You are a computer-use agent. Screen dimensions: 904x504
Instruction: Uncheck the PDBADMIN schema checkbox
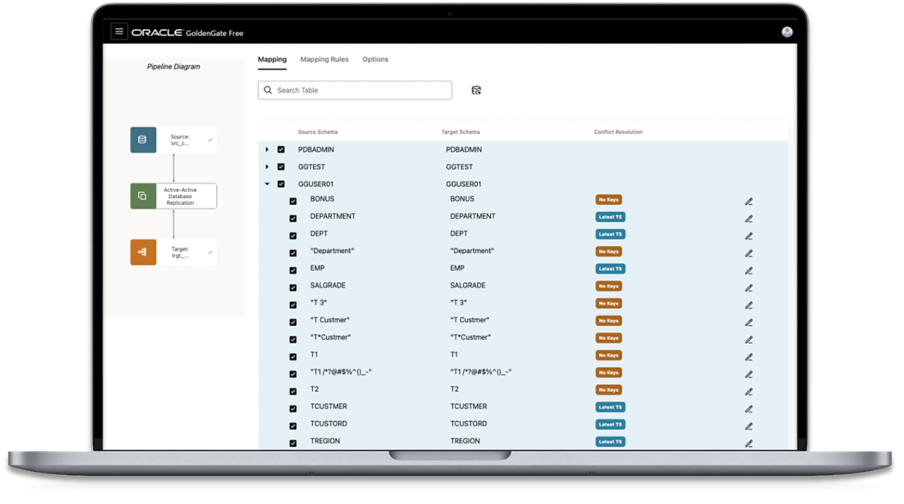click(281, 149)
